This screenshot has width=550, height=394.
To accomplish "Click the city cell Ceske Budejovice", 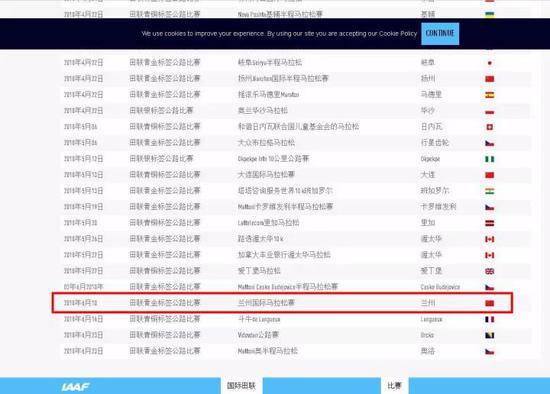I will [440, 287].
